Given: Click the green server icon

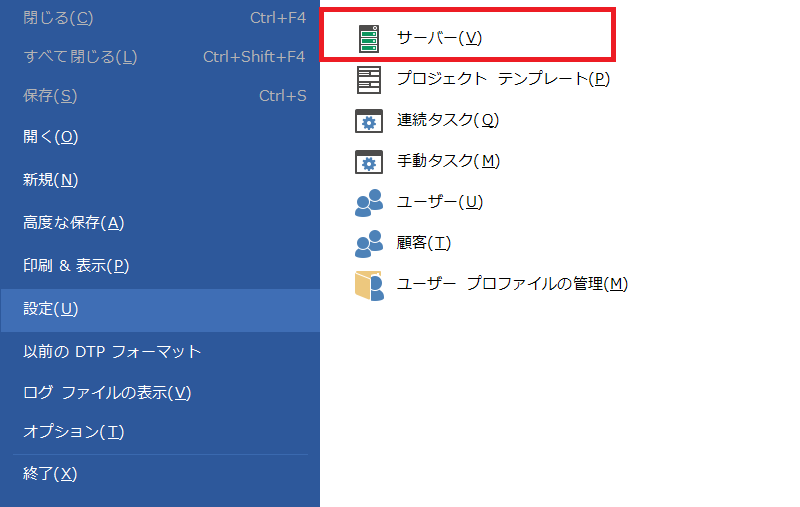Looking at the screenshot, I should [369, 38].
